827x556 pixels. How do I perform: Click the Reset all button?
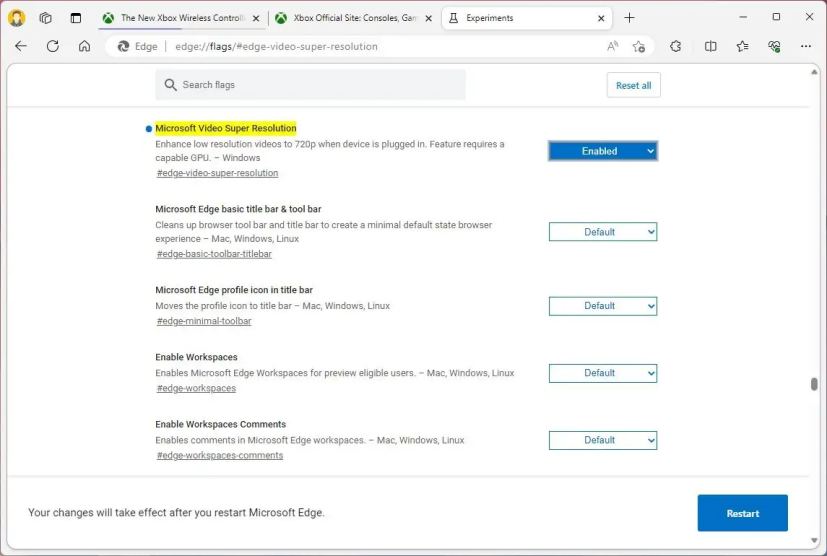click(x=633, y=85)
